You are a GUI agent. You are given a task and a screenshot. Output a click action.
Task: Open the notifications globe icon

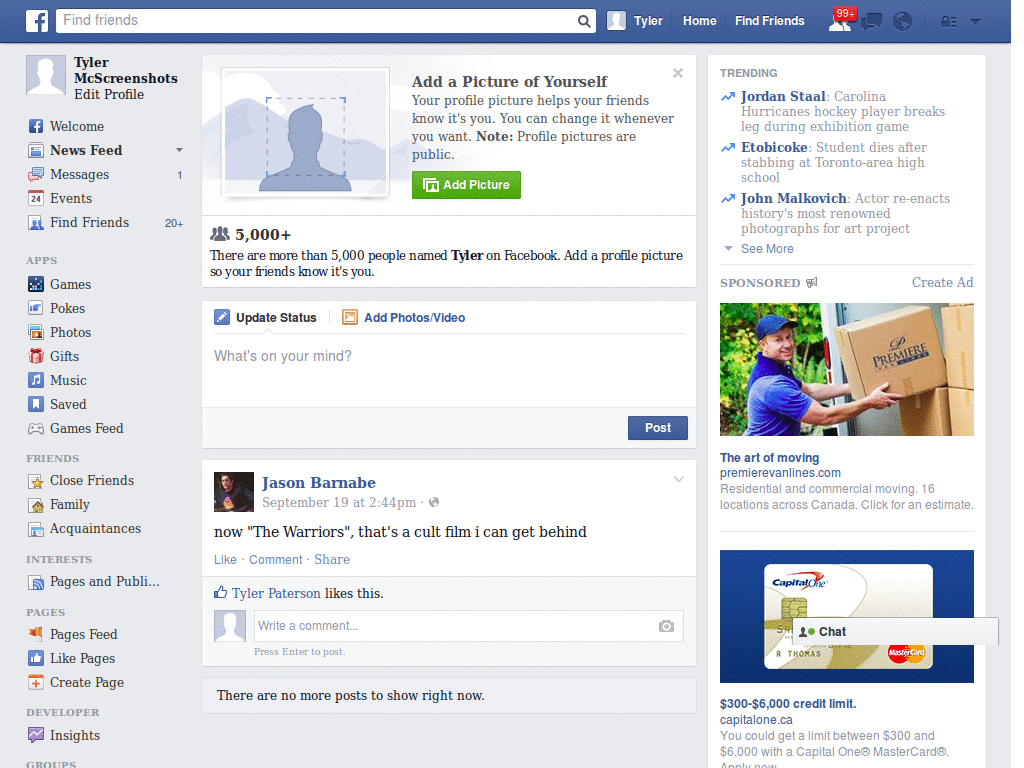tap(903, 22)
